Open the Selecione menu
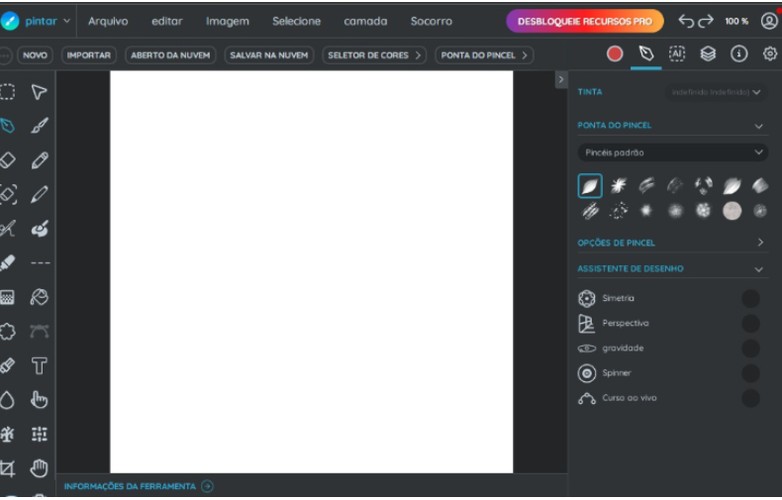Viewport: 782px width, 500px height. coord(296,21)
